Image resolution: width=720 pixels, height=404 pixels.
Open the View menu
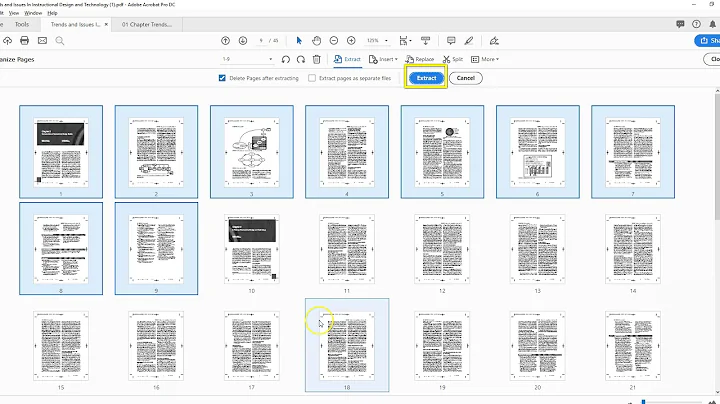pos(14,13)
